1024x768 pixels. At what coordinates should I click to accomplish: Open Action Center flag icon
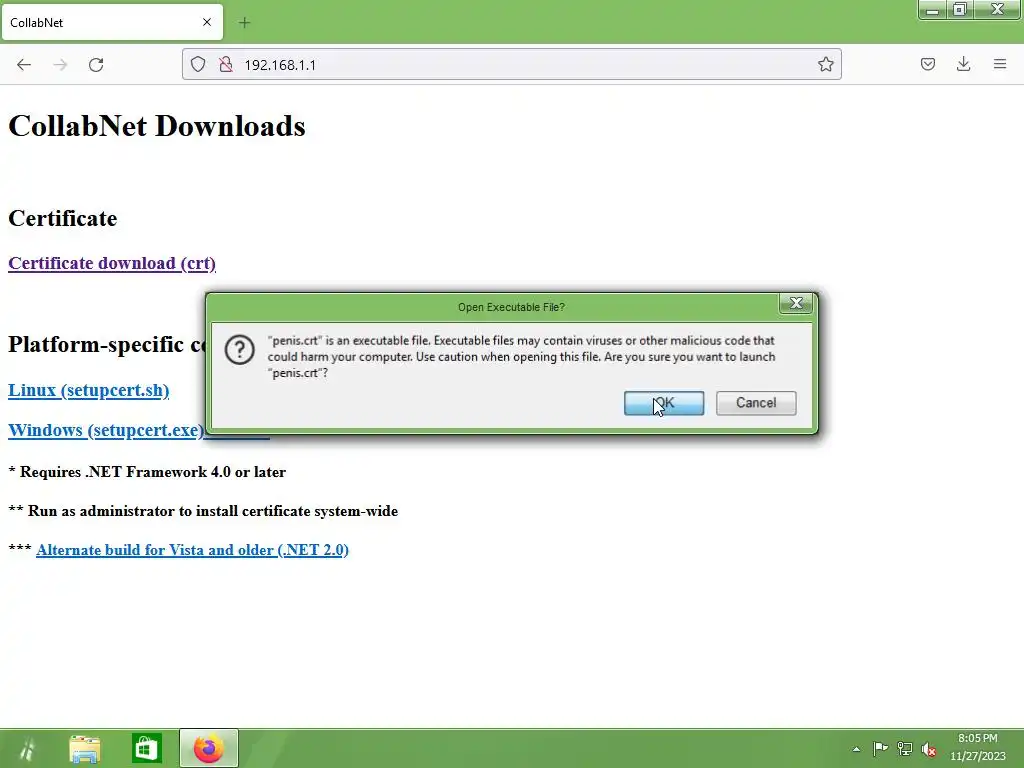pyautogui.click(x=880, y=748)
